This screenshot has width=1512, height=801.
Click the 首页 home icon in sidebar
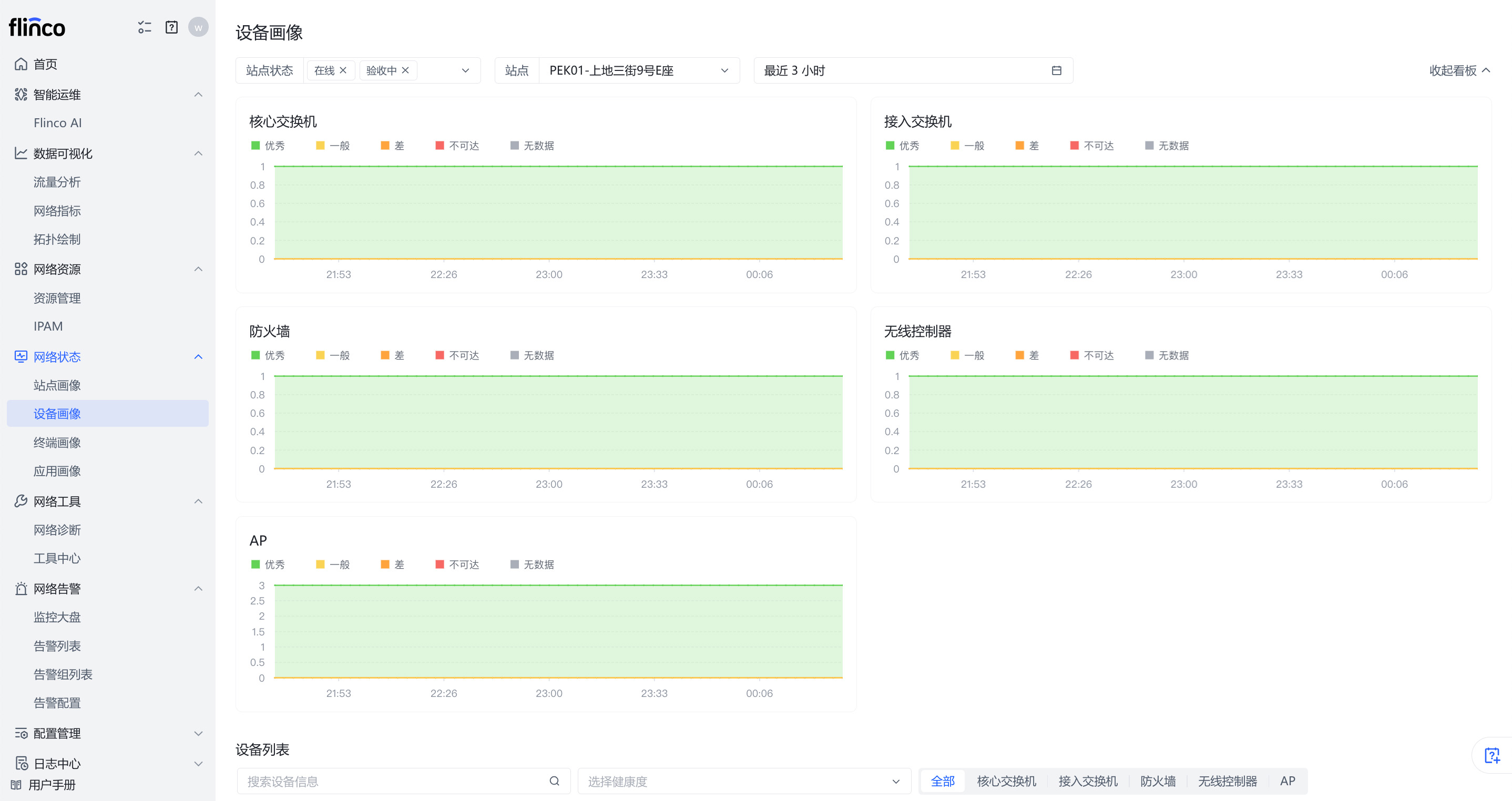coord(21,64)
